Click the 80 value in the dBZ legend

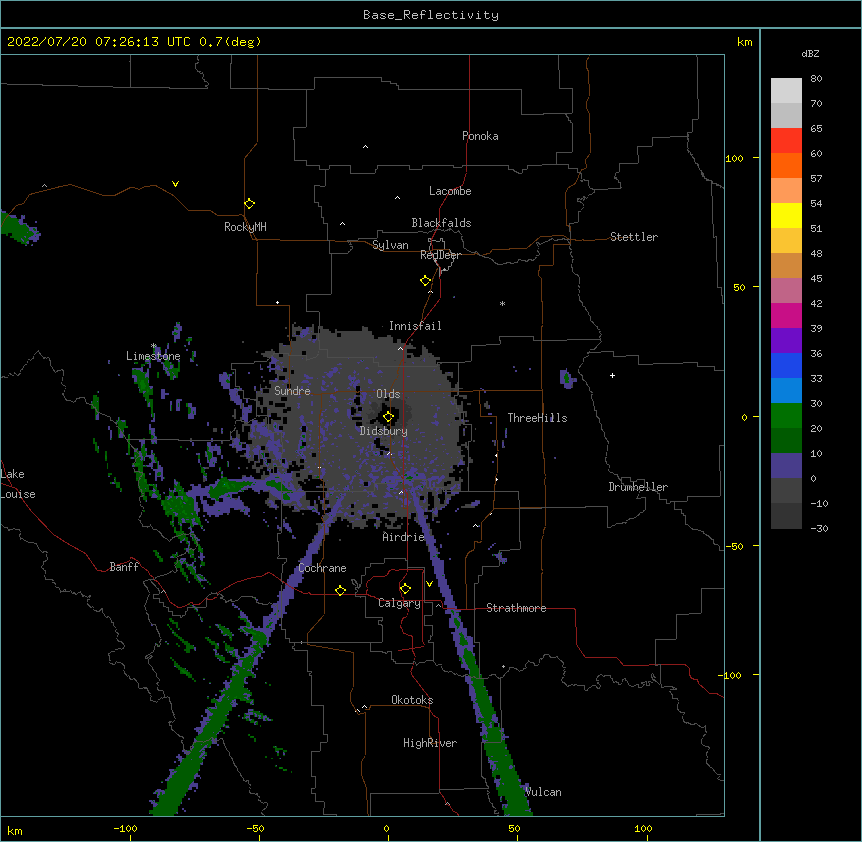coord(816,79)
